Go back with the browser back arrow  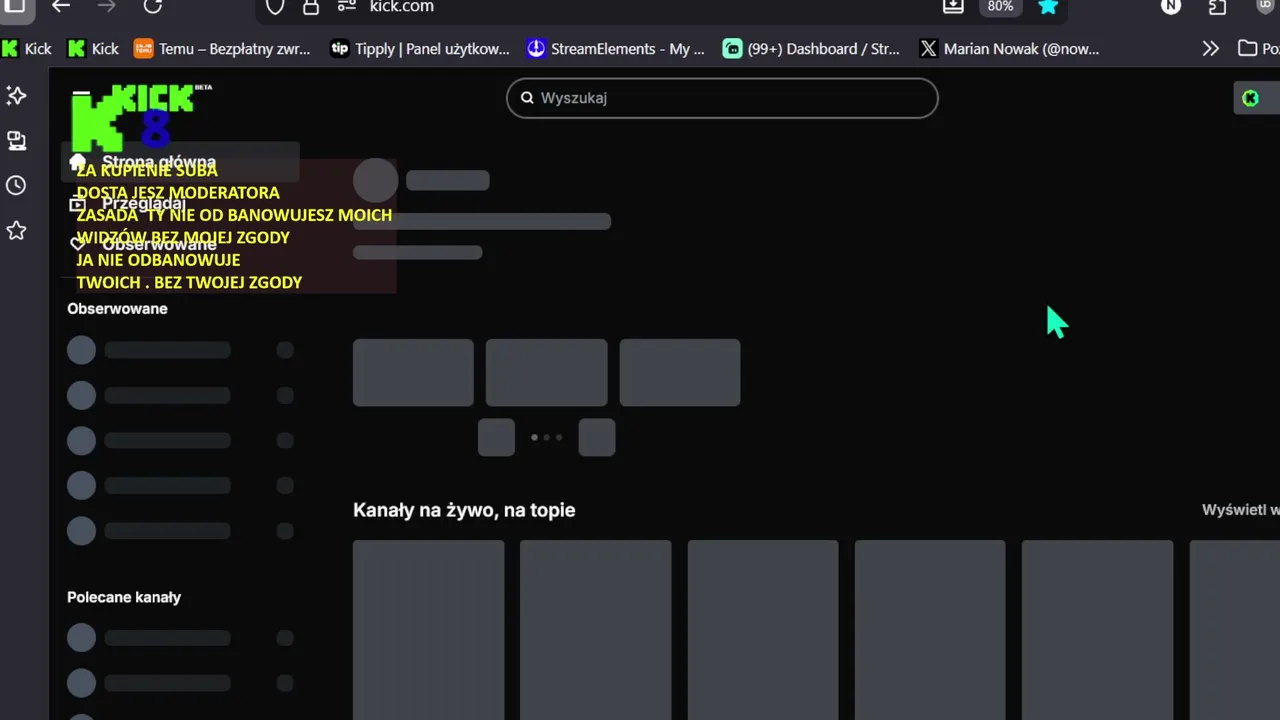(x=61, y=6)
